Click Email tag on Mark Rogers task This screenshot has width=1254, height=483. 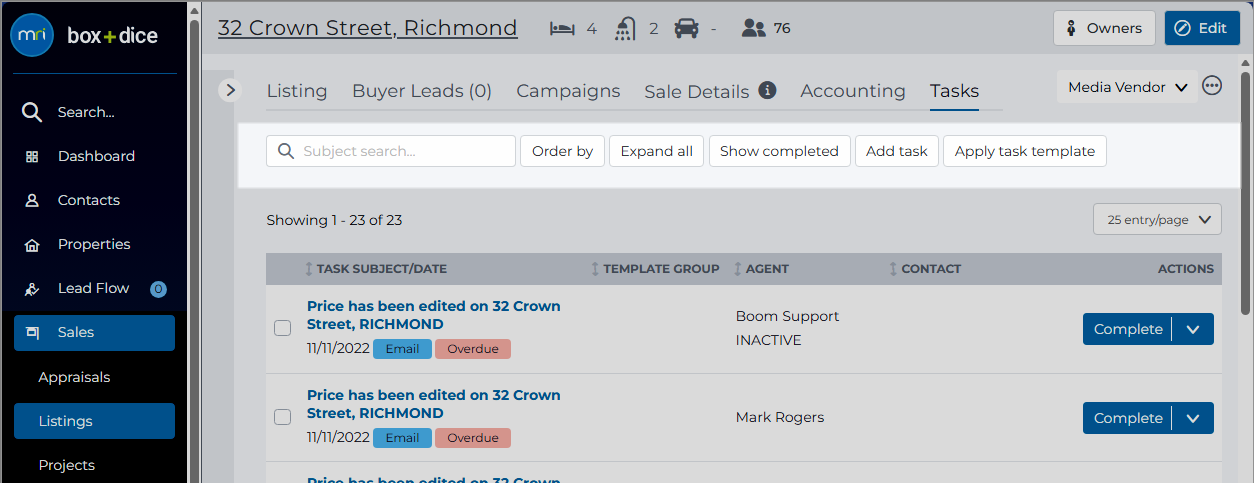(x=402, y=438)
